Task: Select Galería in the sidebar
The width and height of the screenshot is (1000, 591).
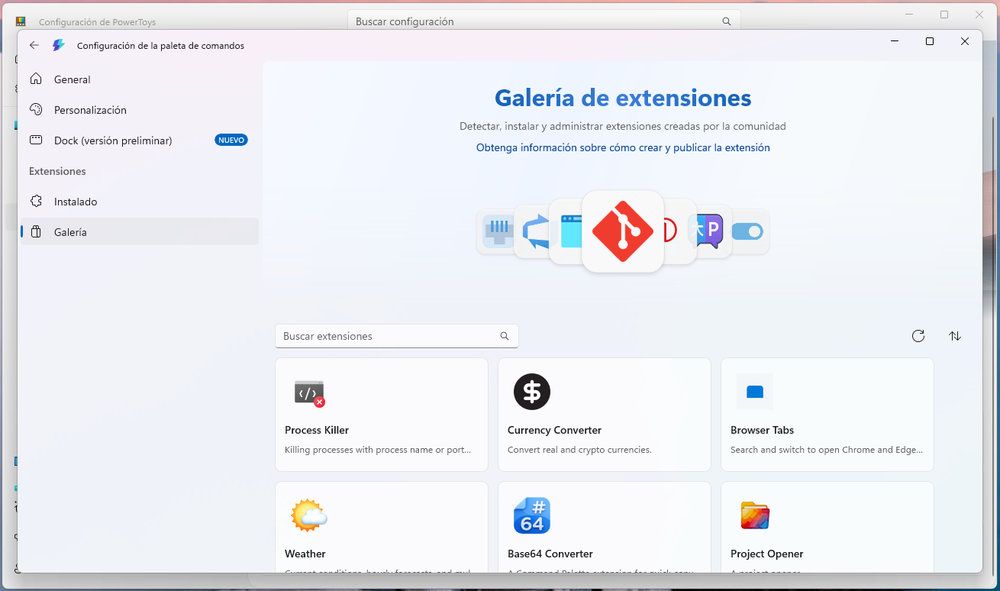Action: (140, 232)
